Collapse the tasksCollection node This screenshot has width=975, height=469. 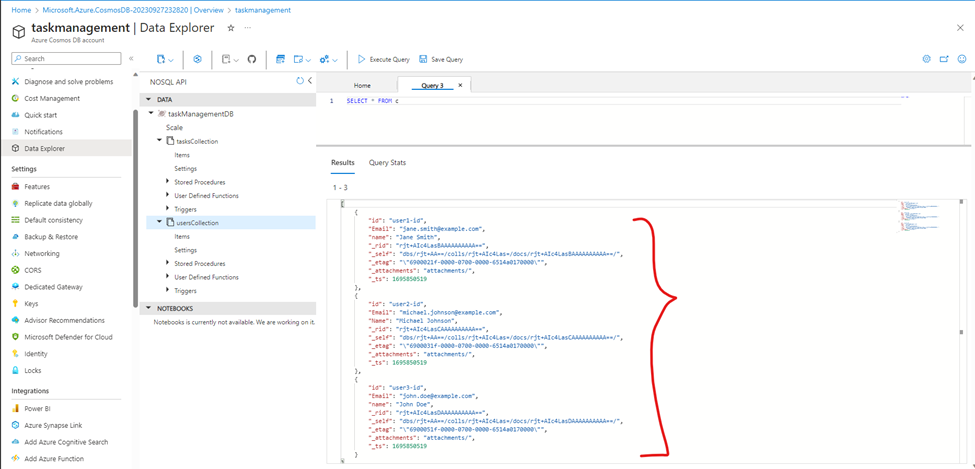[160, 141]
